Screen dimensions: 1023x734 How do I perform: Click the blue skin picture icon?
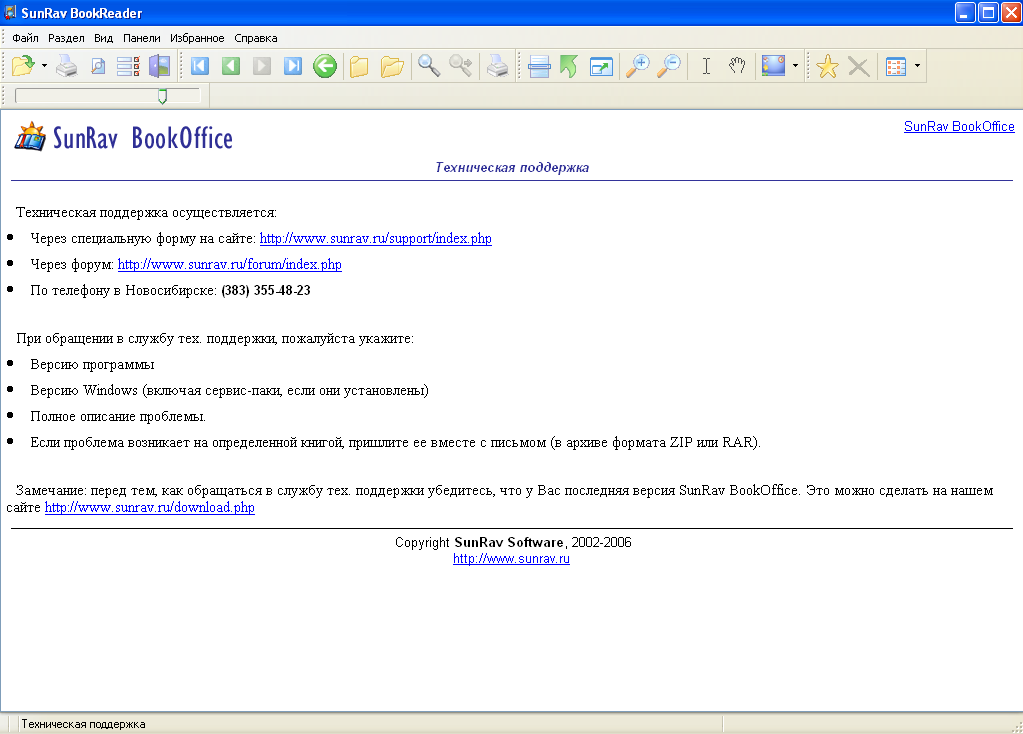click(x=773, y=66)
